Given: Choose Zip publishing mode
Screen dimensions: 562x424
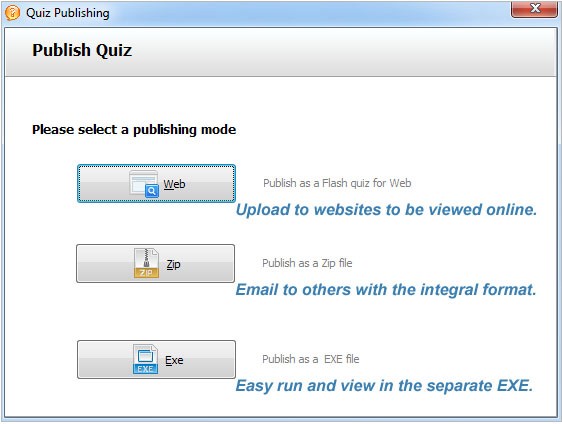Looking at the screenshot, I should coord(156,263).
